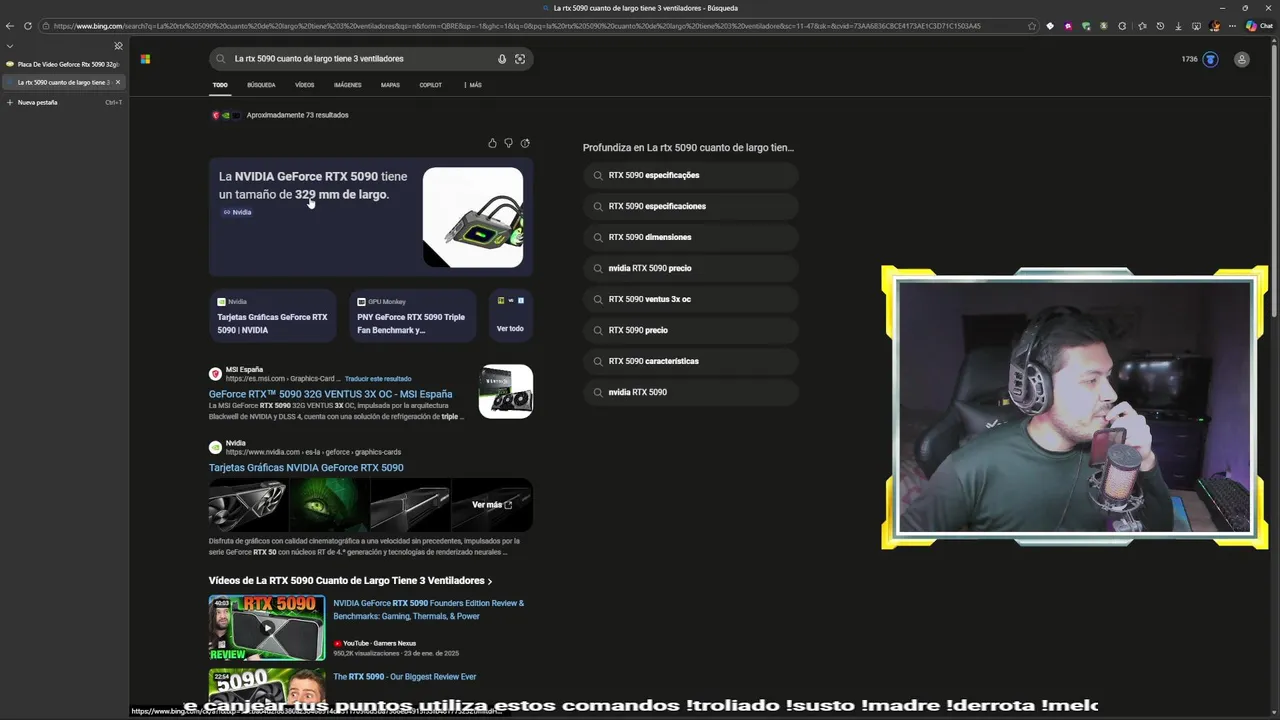Open PNY GeForce RTX 5090 Triple Fan card
1280x720 pixels.
coord(412,315)
